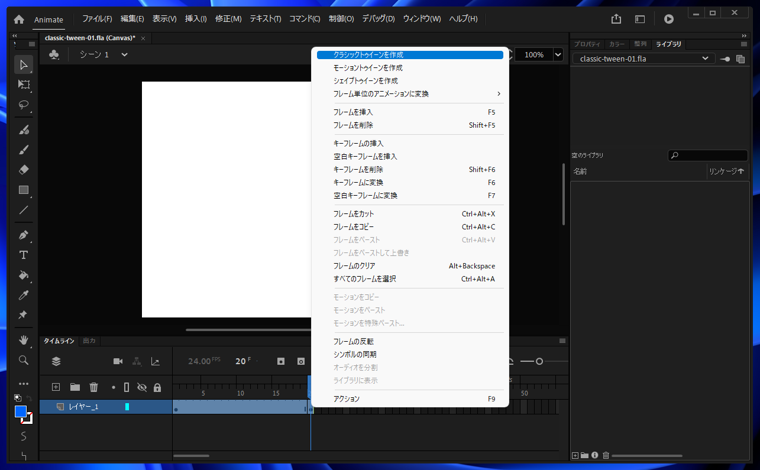Choose キーフレームの挿入 from the context menu
The image size is (760, 470).
[358, 144]
